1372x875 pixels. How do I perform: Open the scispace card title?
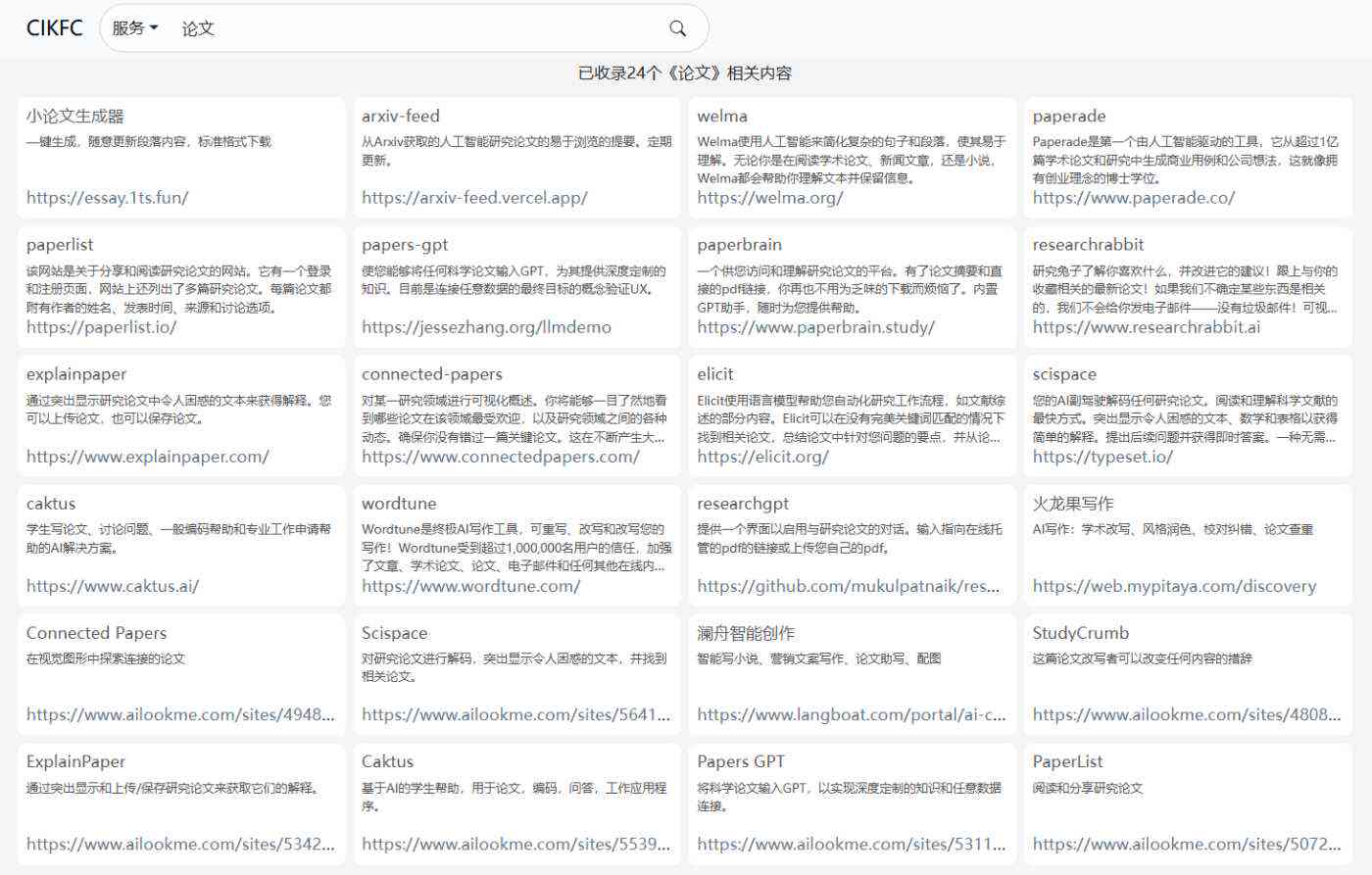coord(1064,374)
